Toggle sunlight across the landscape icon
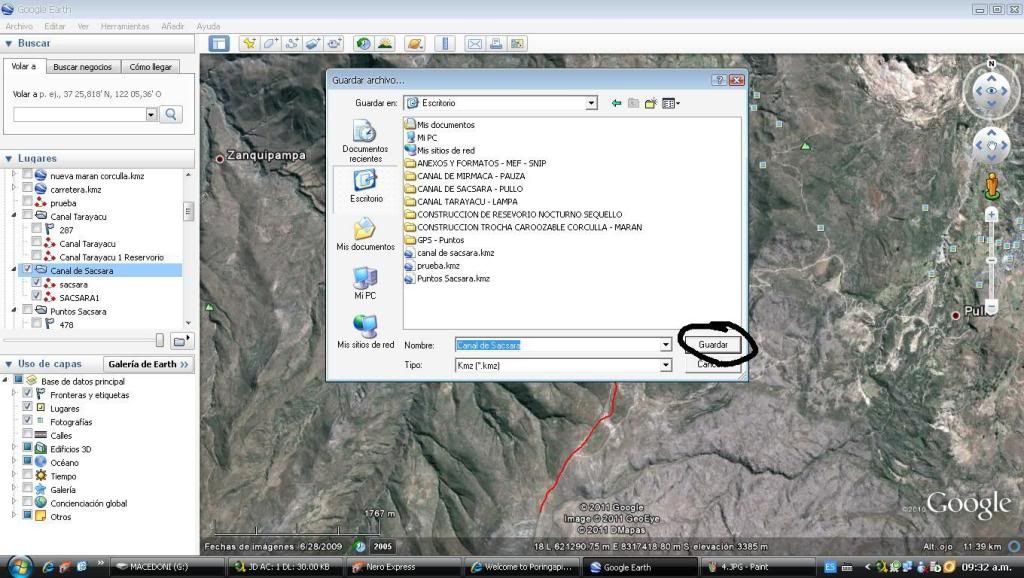Screen dimensions: 1024x578 point(385,44)
